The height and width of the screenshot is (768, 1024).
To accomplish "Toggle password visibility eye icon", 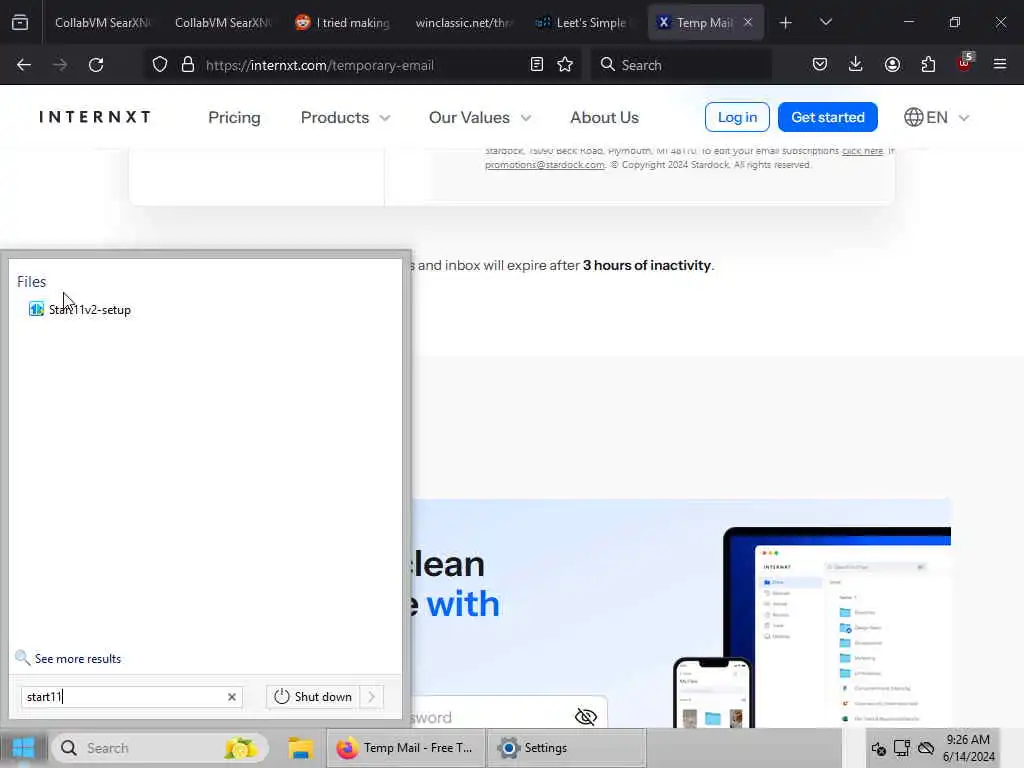I will (586, 716).
